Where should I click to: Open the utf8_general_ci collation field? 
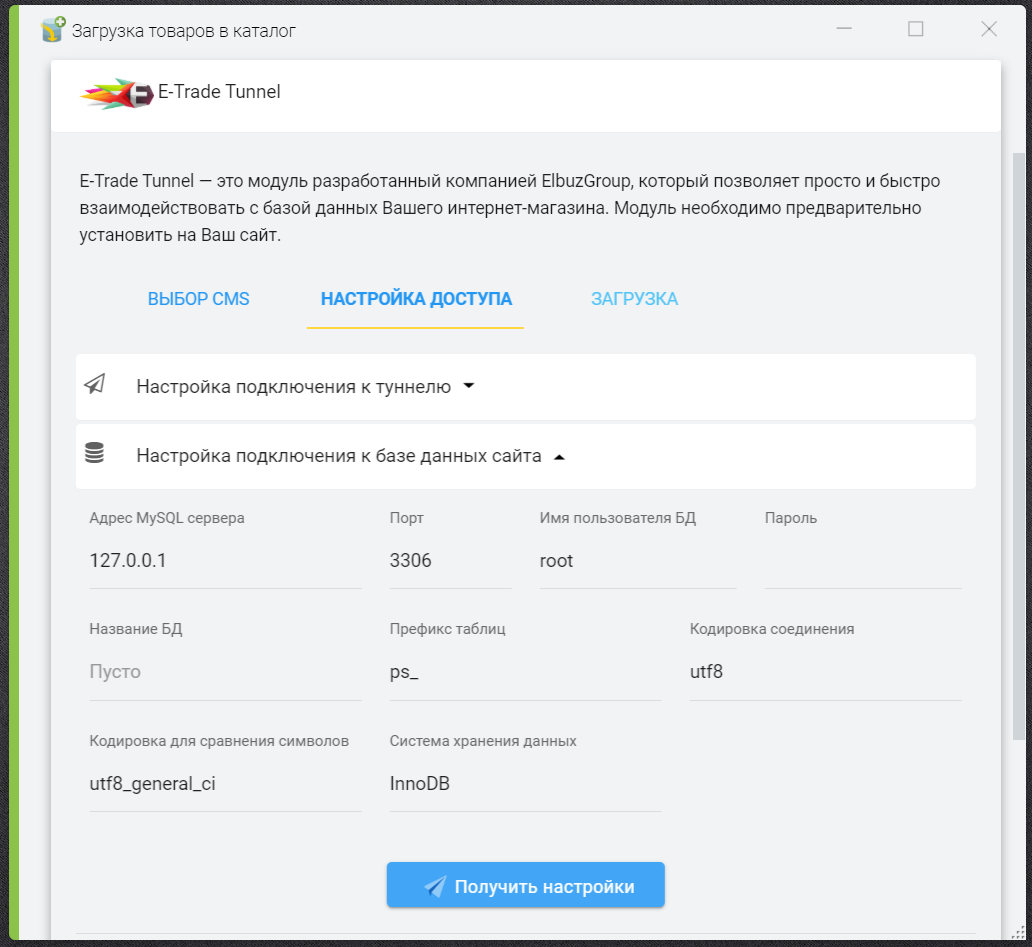pyautogui.click(x=225, y=784)
